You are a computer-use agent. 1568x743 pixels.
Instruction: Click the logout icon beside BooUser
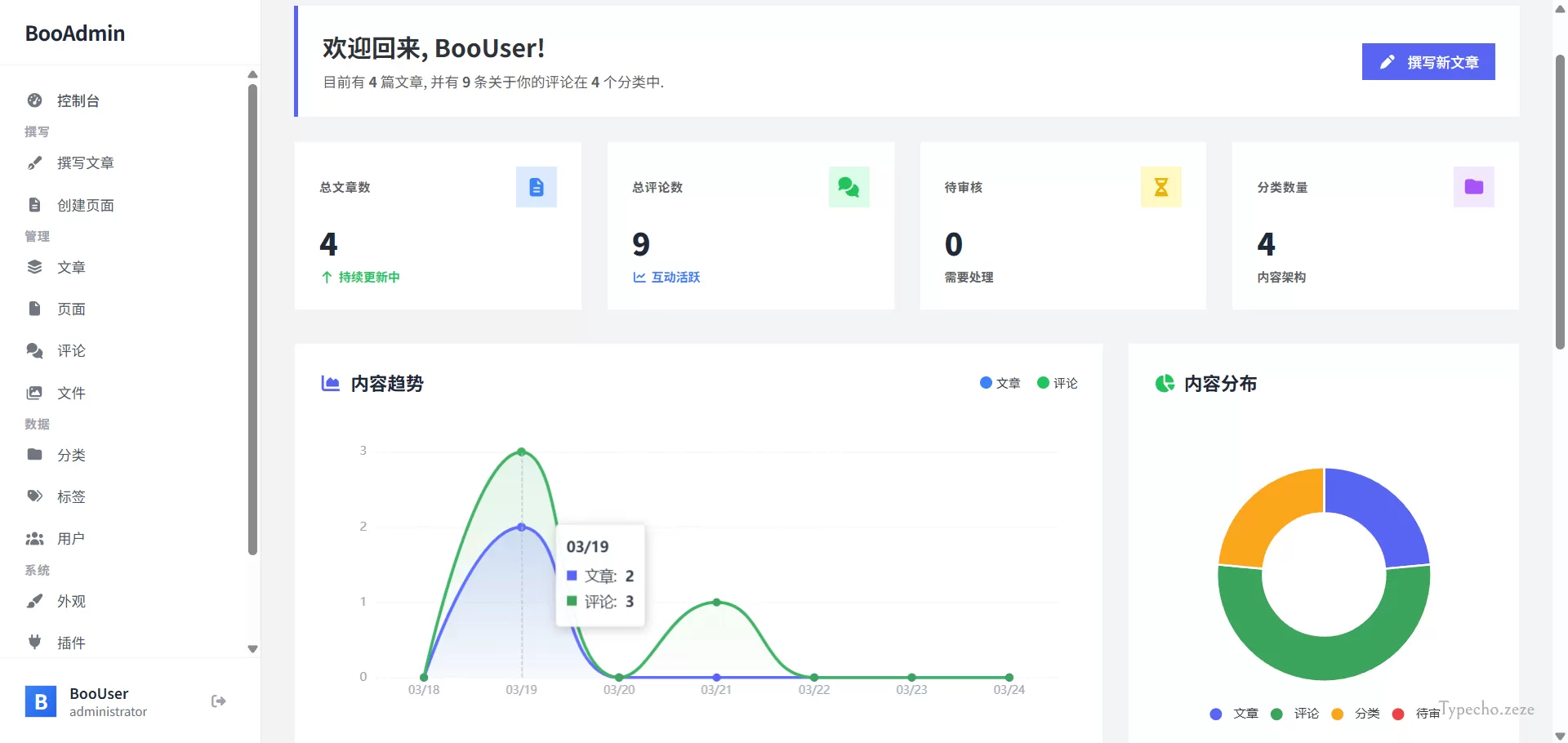tap(218, 701)
